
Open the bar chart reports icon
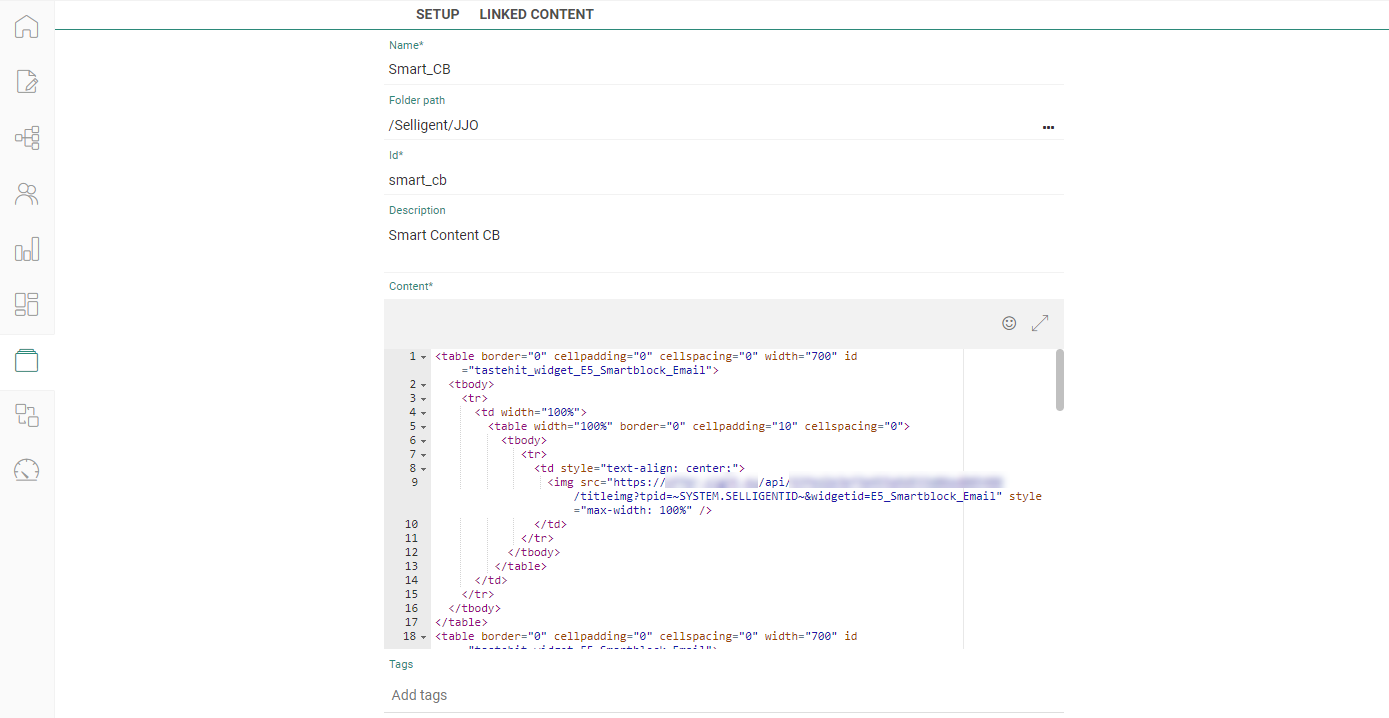coord(27,249)
